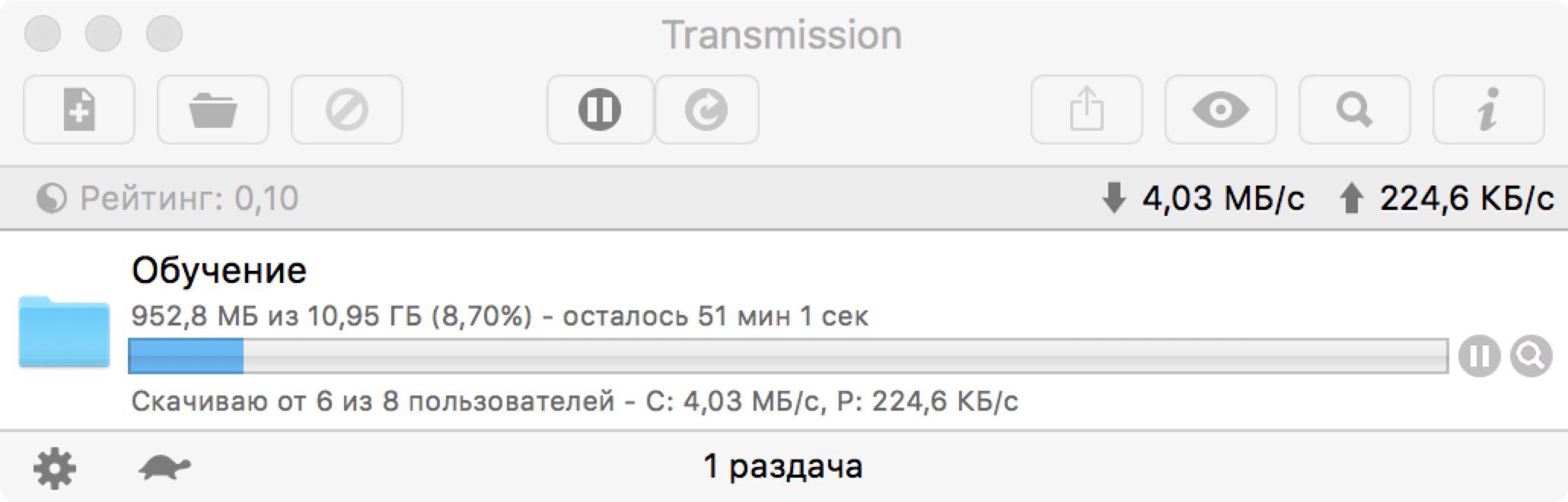1568x502 pixels.
Task: Open a torrent file via folder icon
Action: coord(213,110)
